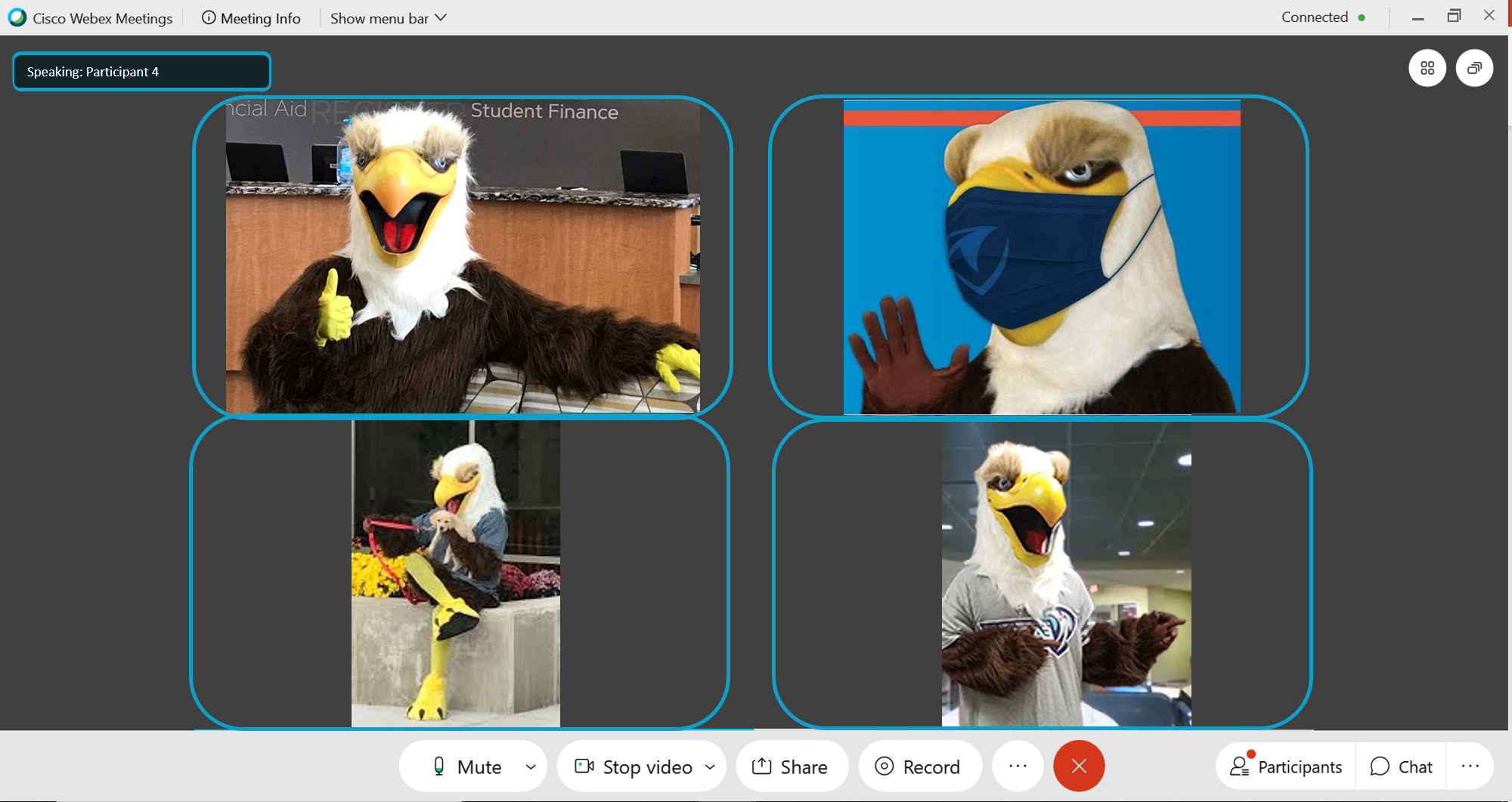Screen dimensions: 1512x802
Task: Stop video camera feed
Action: (x=634, y=766)
